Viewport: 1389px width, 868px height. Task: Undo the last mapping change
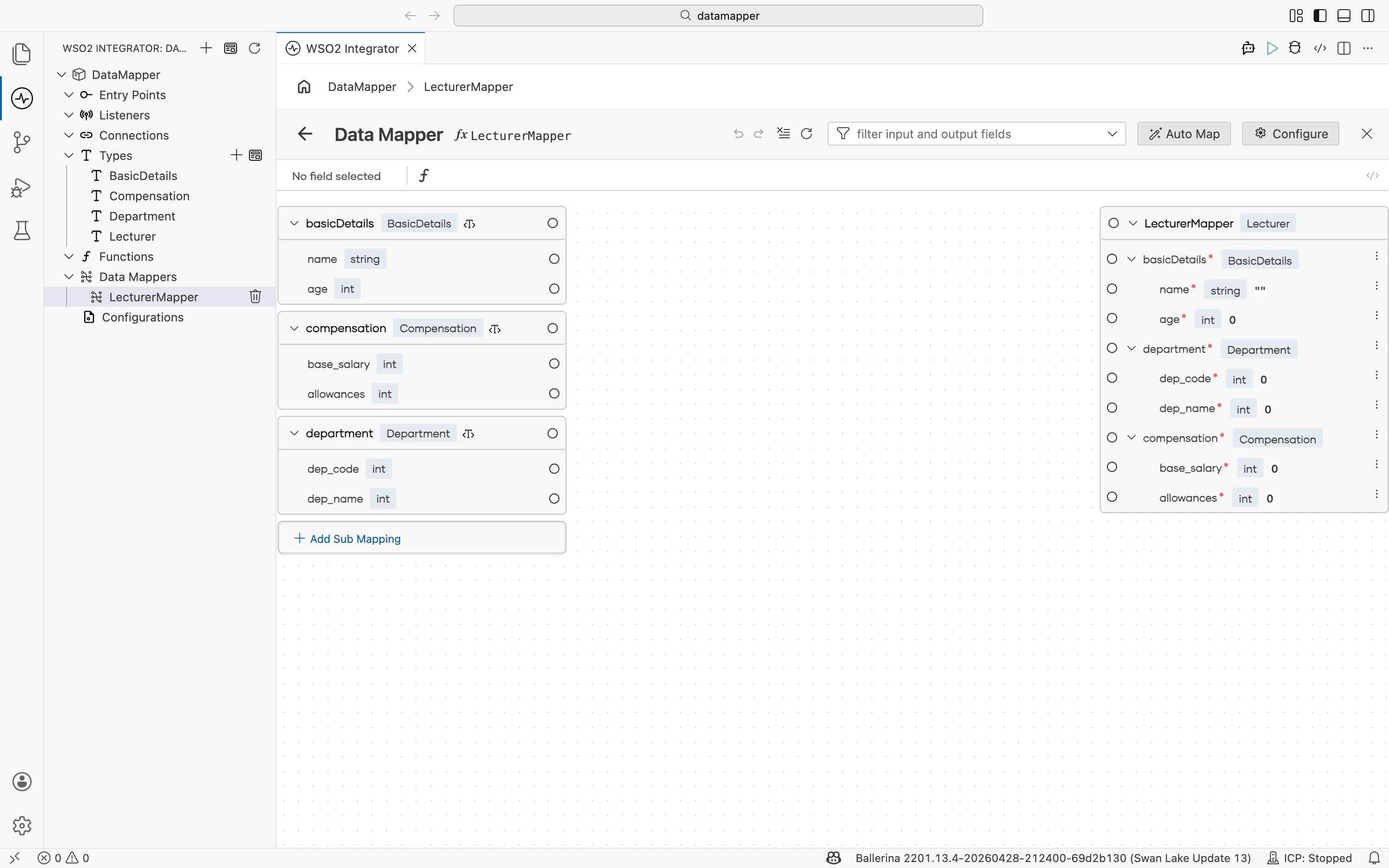pyautogui.click(x=739, y=134)
